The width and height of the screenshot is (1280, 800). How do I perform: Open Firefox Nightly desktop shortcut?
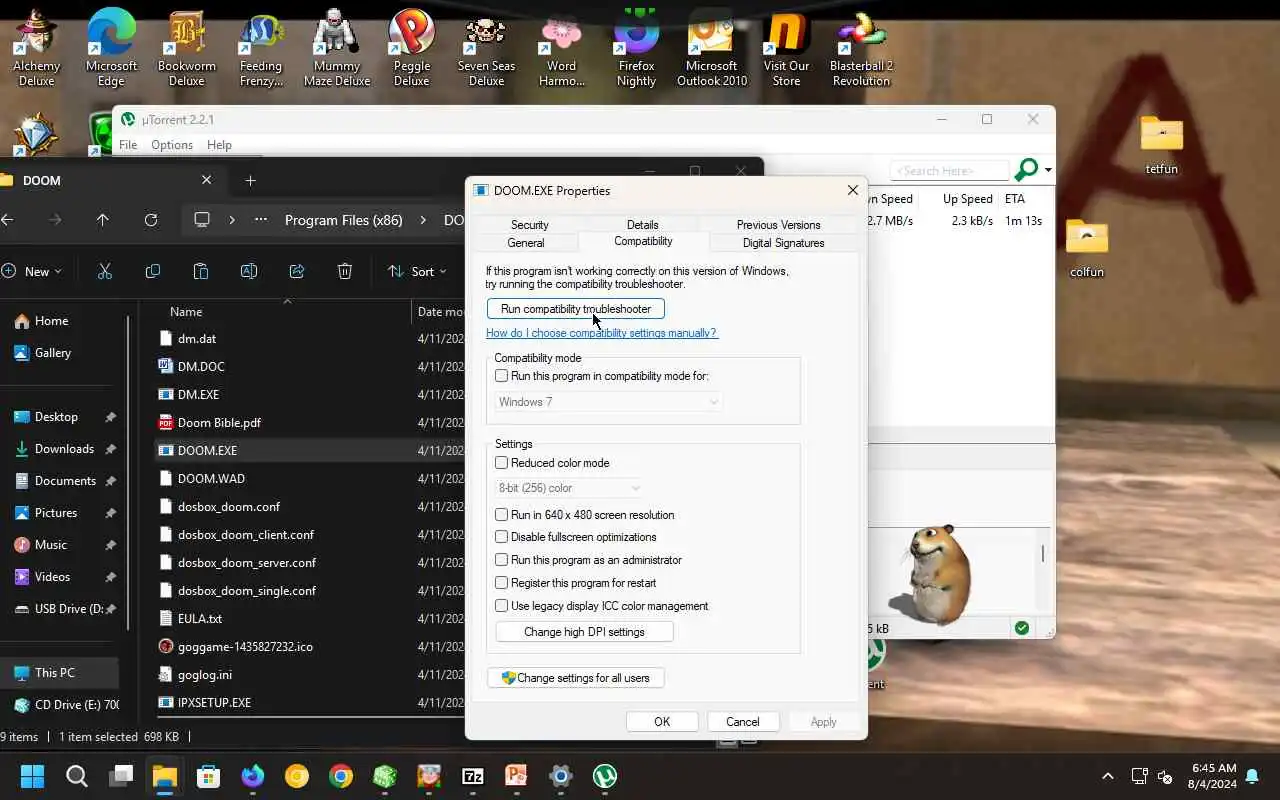(x=636, y=48)
